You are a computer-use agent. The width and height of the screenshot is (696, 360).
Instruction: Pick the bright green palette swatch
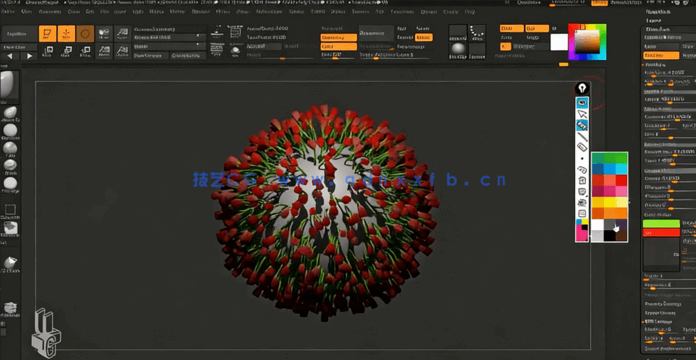[x=621, y=158]
